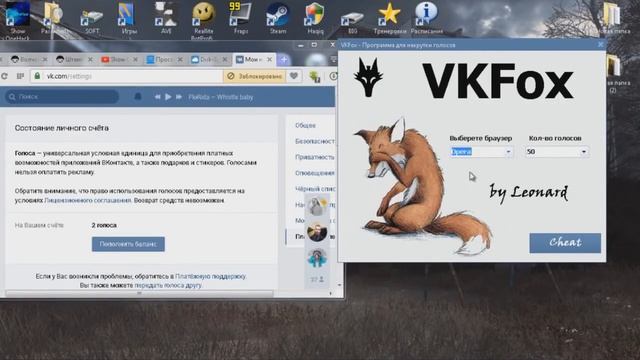
Task: Click the teal avatar in chat sidebar
Action: [x=317, y=258]
